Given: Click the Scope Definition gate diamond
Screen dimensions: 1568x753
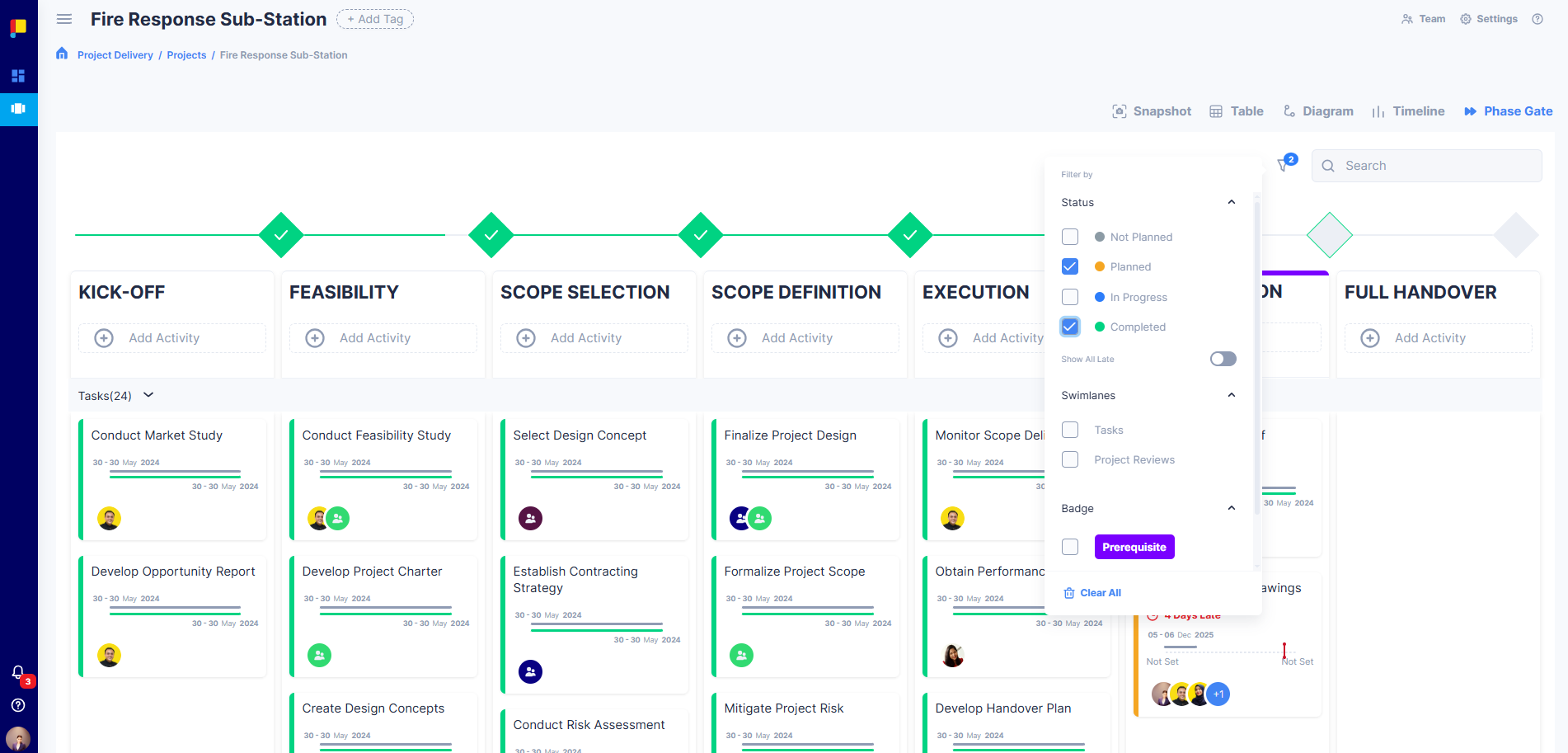Looking at the screenshot, I should 910,235.
